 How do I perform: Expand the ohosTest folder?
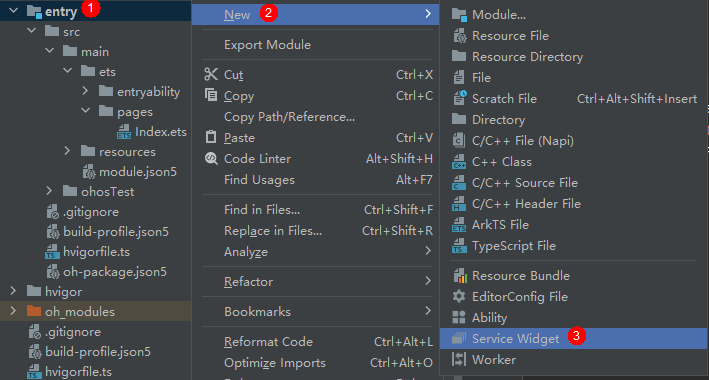49,191
